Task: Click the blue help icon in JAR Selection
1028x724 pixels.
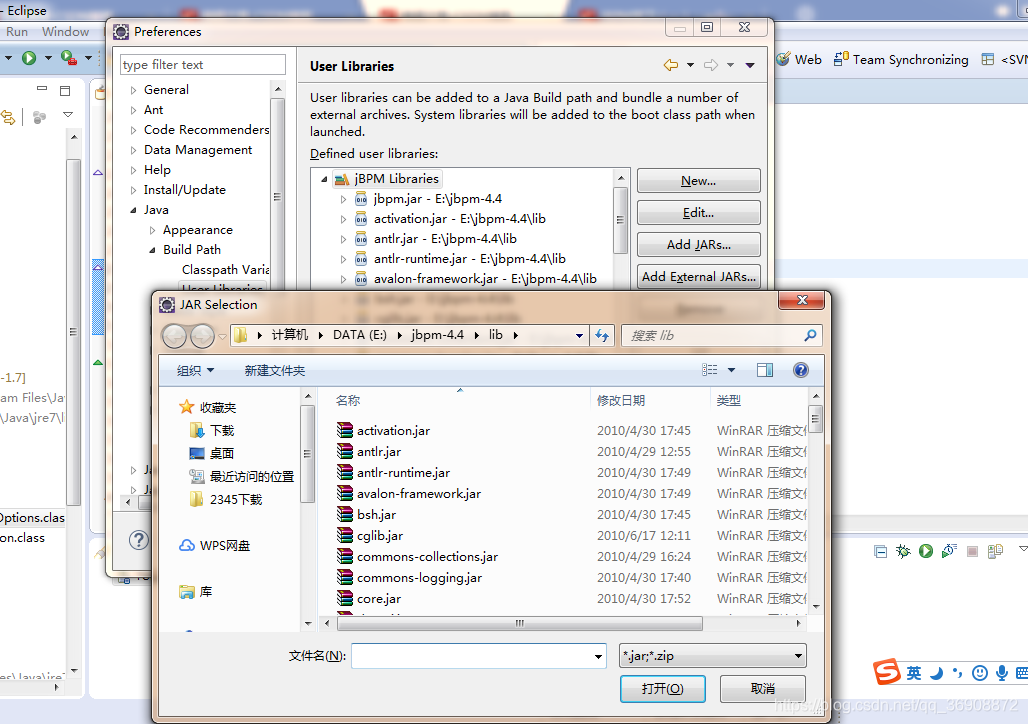Action: coord(801,370)
